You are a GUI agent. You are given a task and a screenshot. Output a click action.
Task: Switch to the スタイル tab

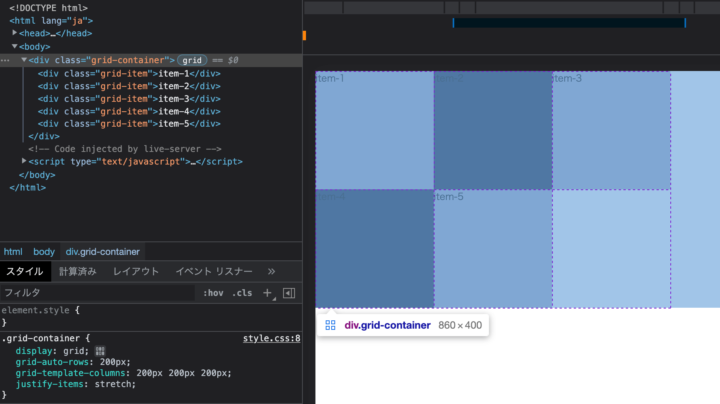coord(25,271)
